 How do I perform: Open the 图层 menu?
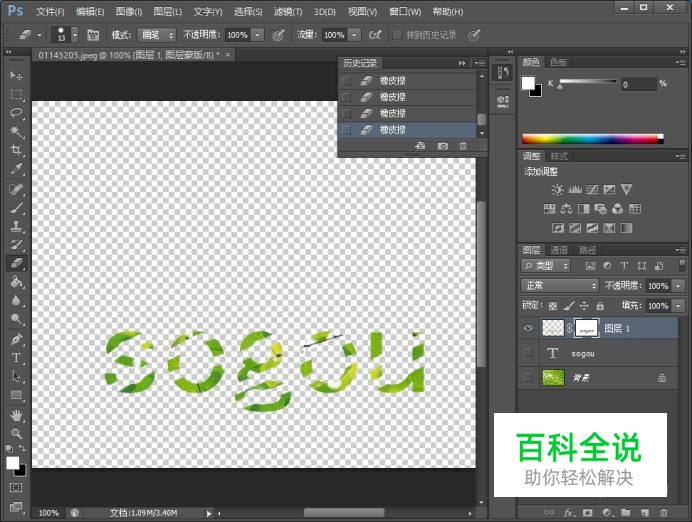click(167, 11)
